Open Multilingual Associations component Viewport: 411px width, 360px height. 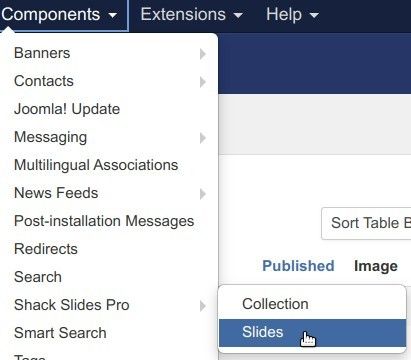pyautogui.click(x=109, y=165)
